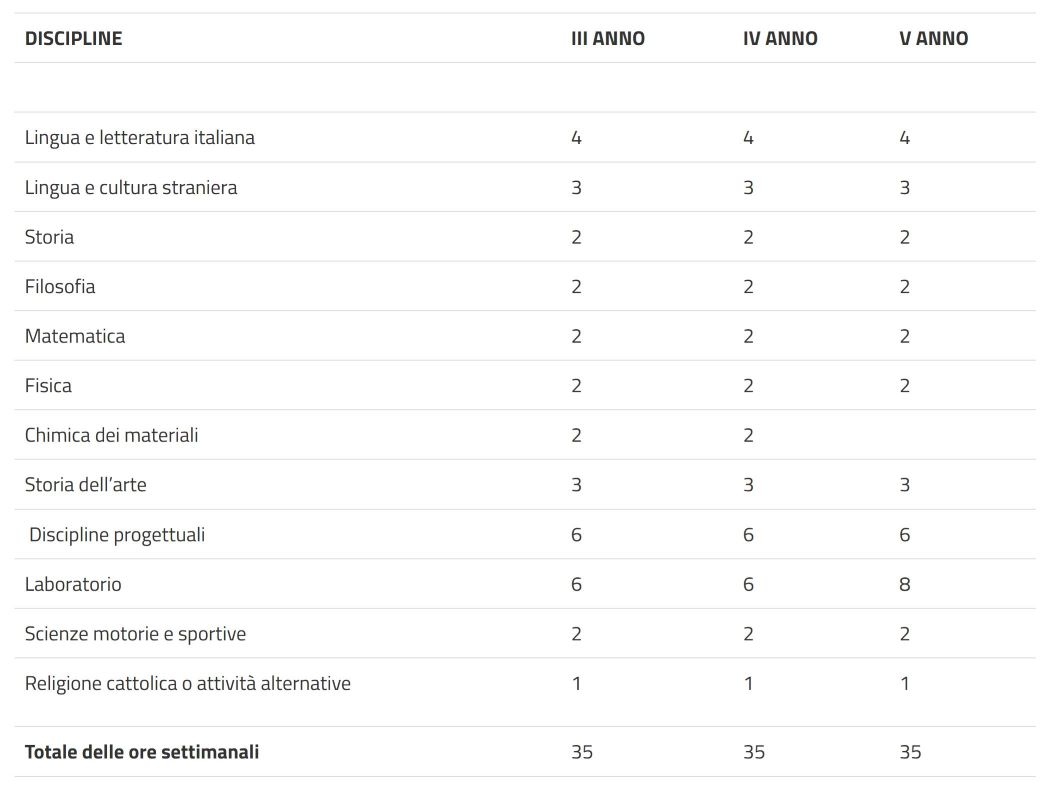Select the Laboratorio row label
The height and width of the screenshot is (785, 1042).
pyautogui.click(x=73, y=584)
